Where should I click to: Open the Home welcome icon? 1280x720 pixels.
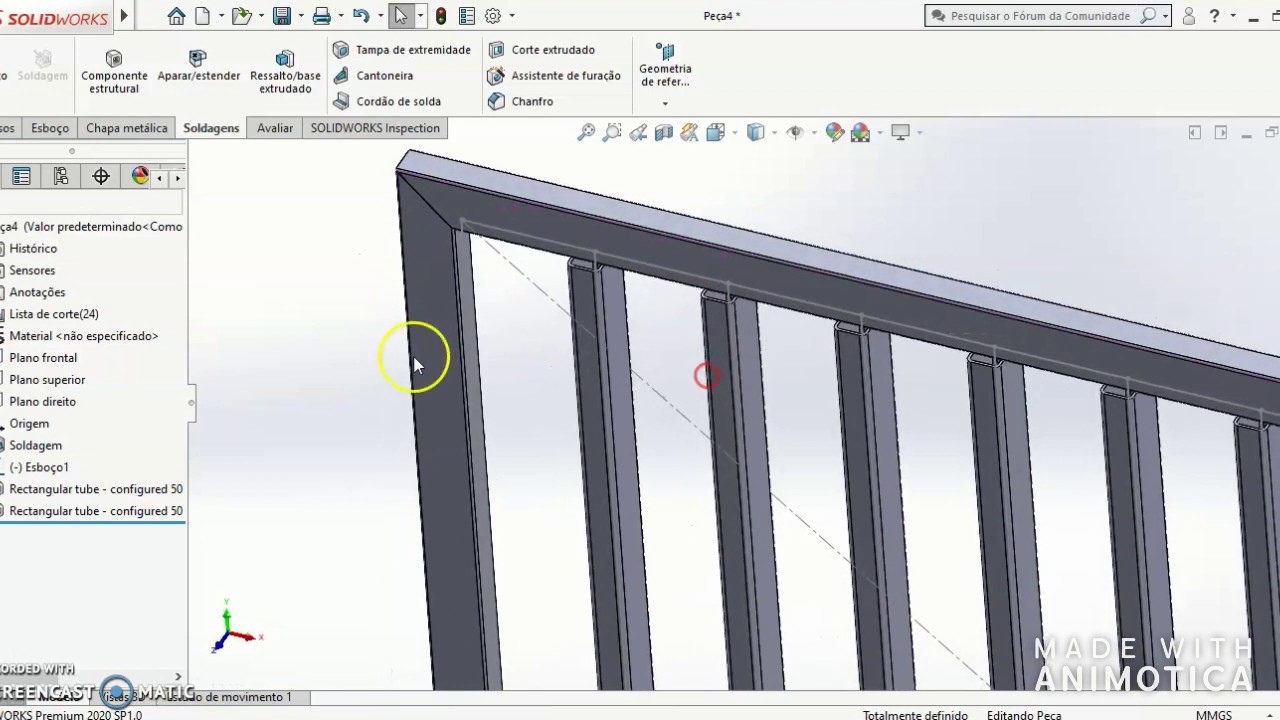(x=176, y=16)
